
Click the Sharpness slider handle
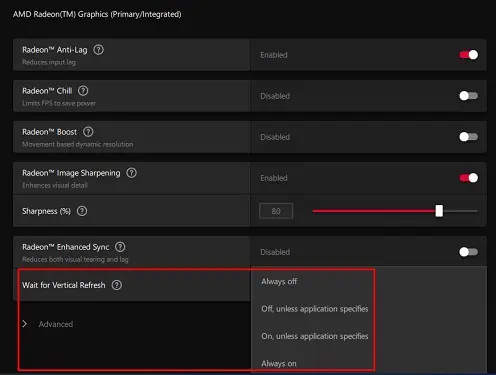[x=439, y=211]
